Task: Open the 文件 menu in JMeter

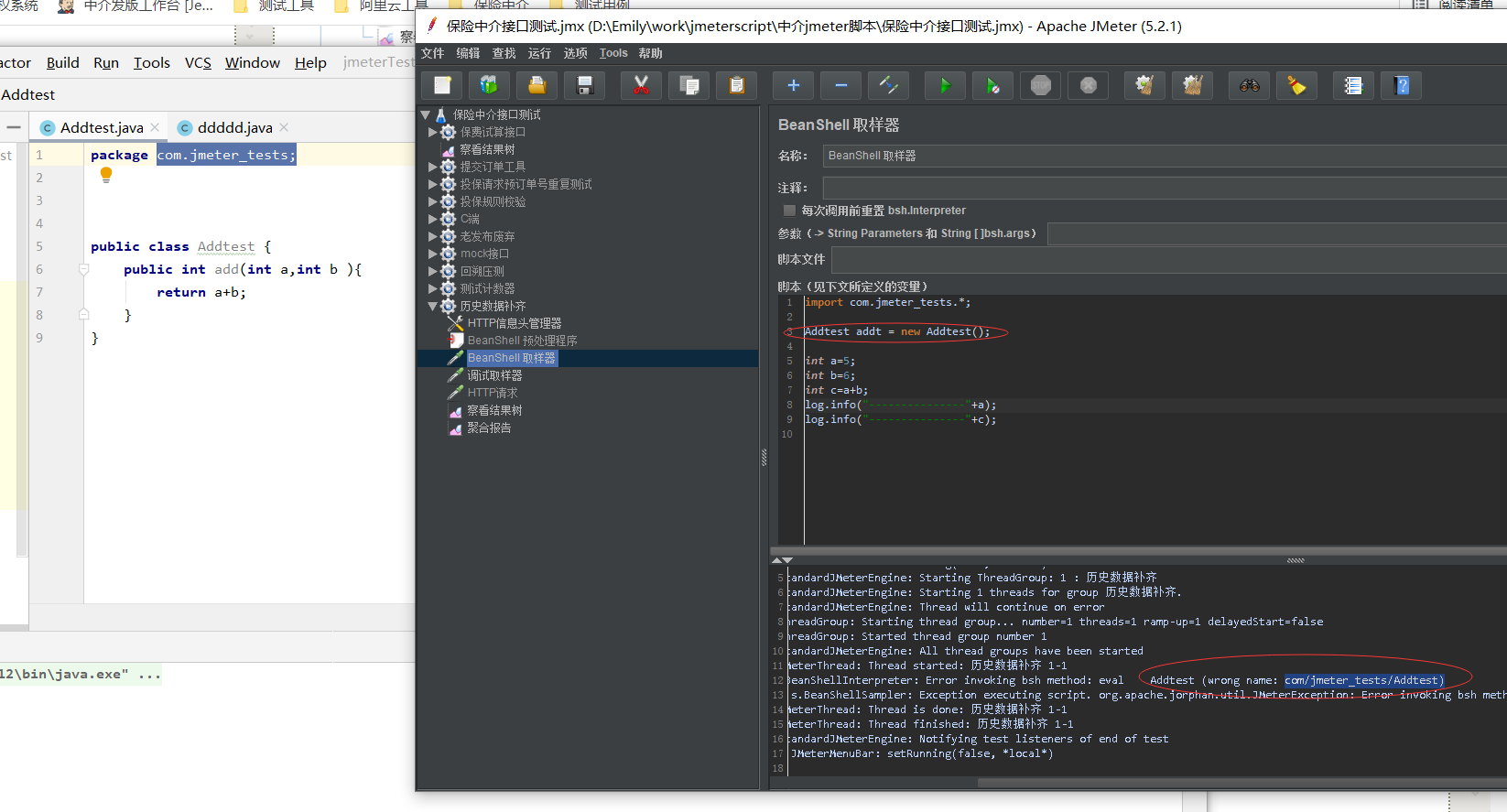Action: (x=432, y=53)
